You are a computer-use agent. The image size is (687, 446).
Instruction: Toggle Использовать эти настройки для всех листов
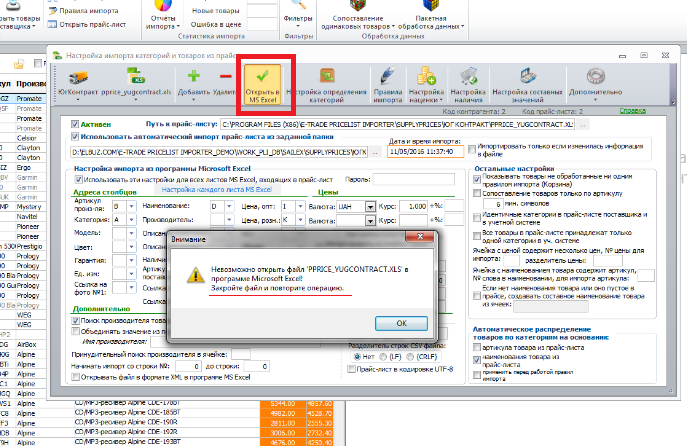point(78,179)
